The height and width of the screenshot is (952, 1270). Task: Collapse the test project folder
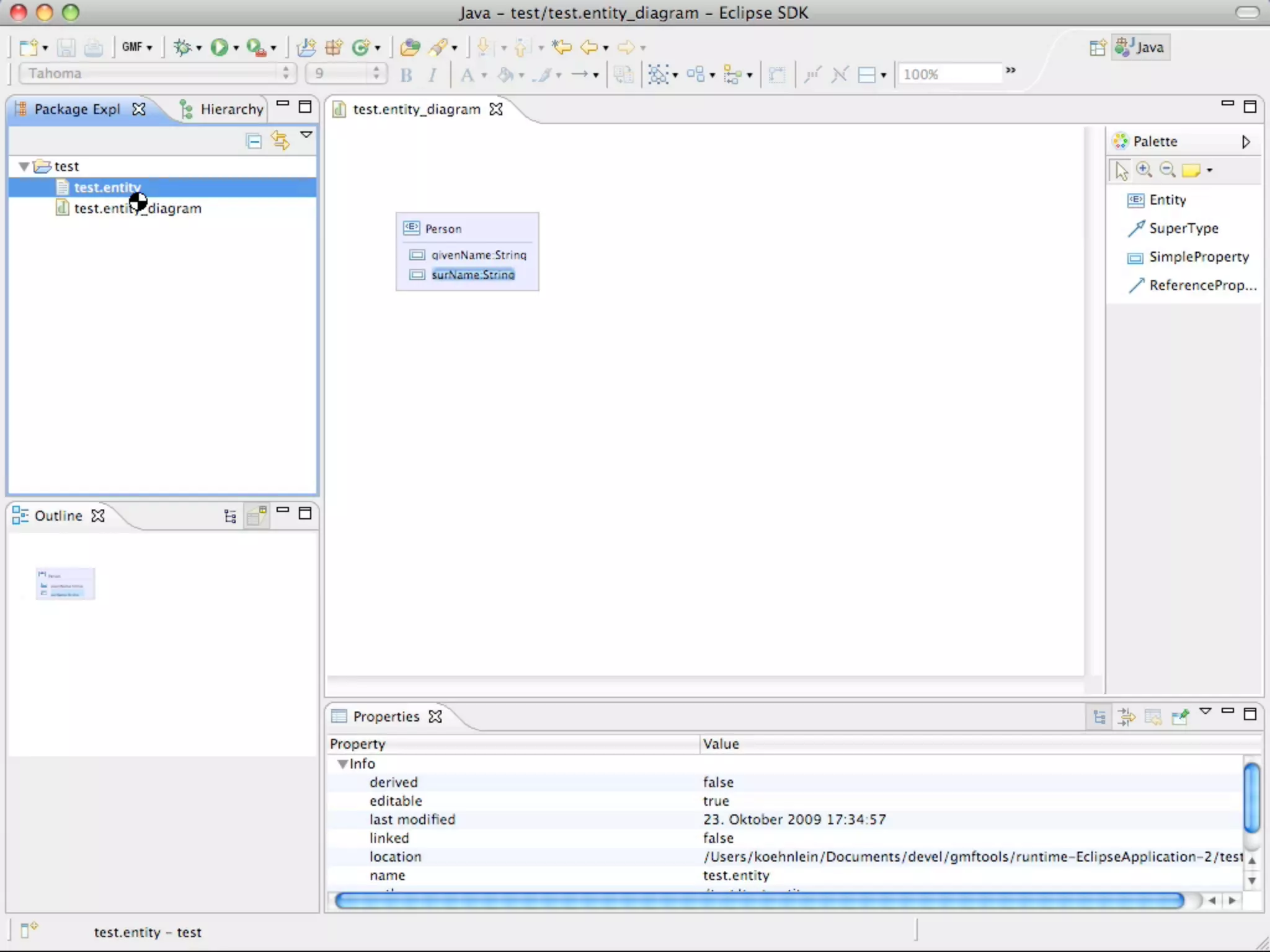pos(24,166)
